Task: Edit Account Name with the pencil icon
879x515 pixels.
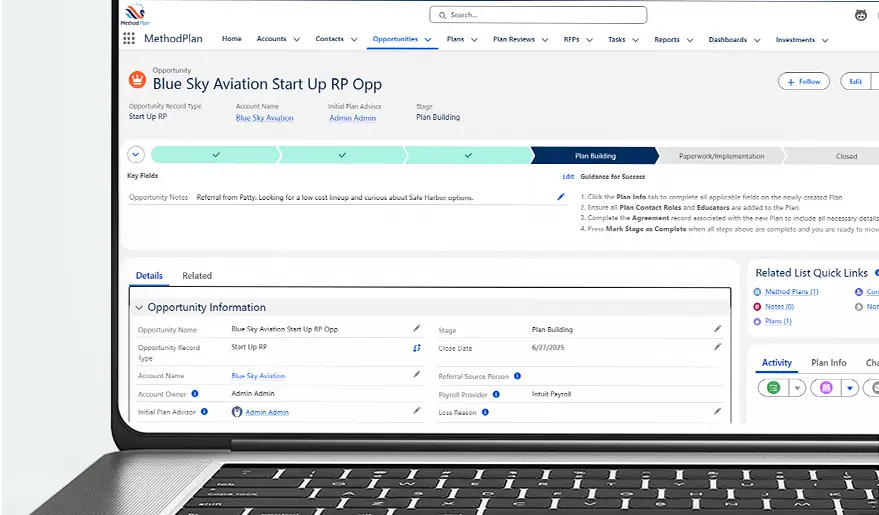Action: 417,374
